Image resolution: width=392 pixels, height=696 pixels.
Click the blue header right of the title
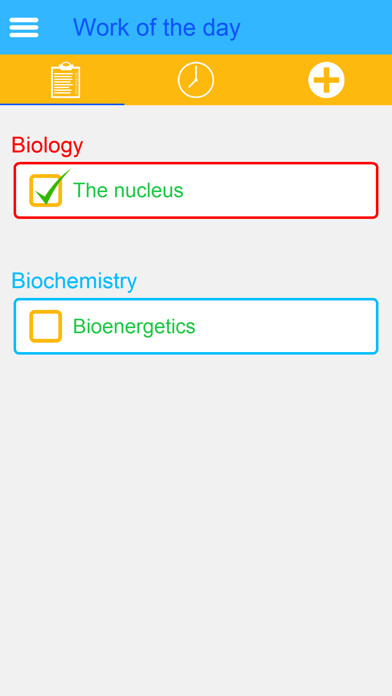tap(315, 28)
